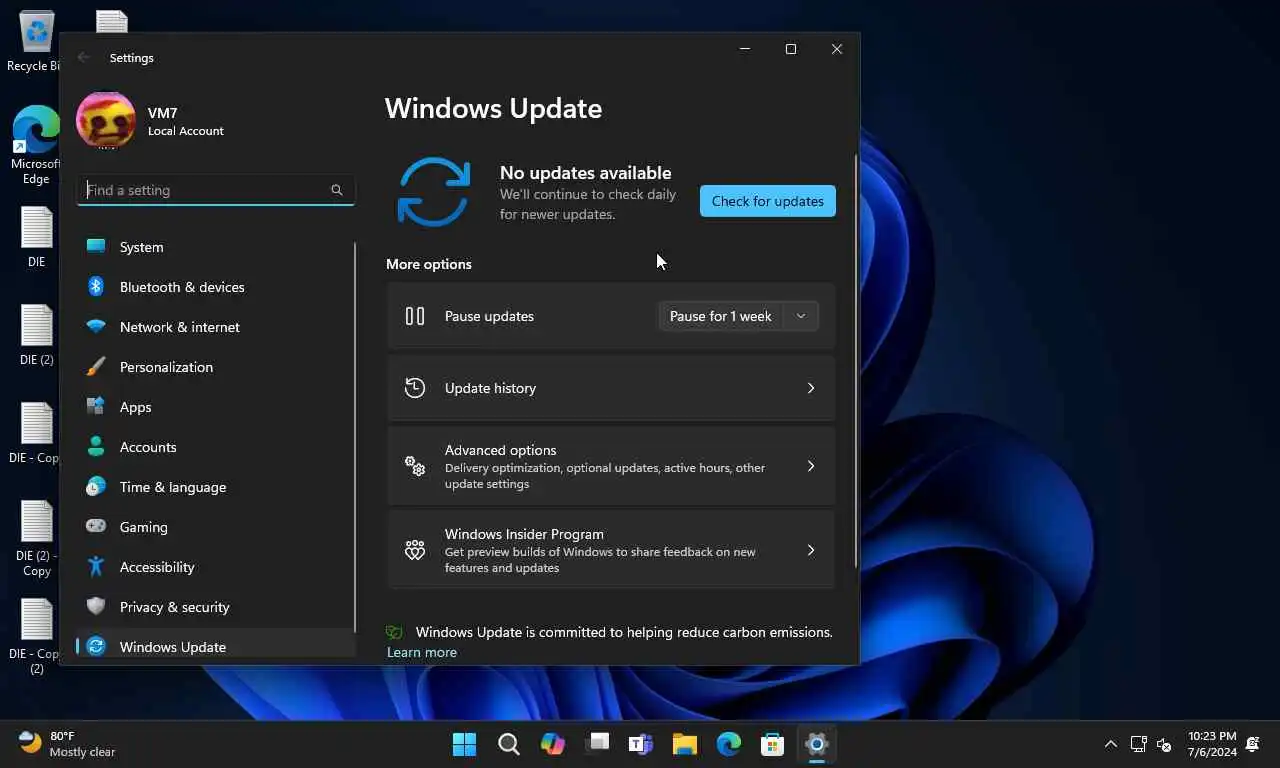The height and width of the screenshot is (768, 1280).
Task: Open System settings via its monitor icon
Action: coord(96,247)
